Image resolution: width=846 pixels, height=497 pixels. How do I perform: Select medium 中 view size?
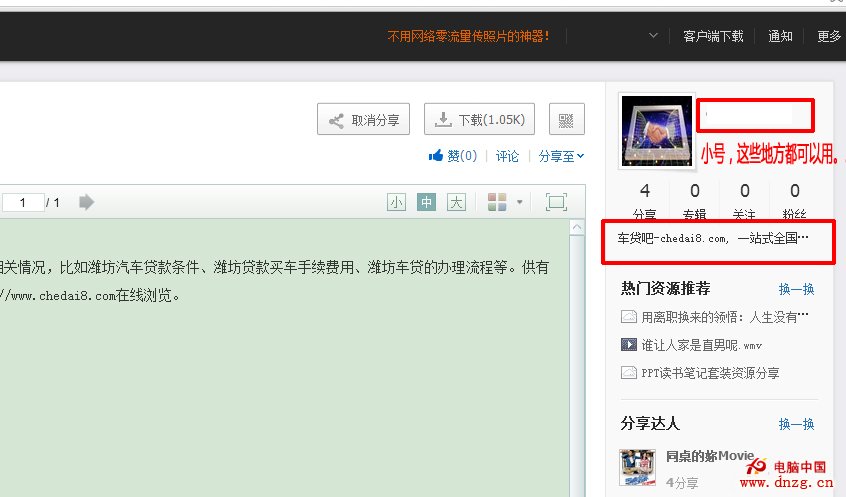pyautogui.click(x=426, y=202)
